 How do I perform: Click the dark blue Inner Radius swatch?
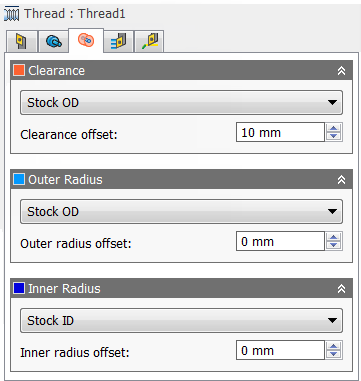tap(19, 288)
